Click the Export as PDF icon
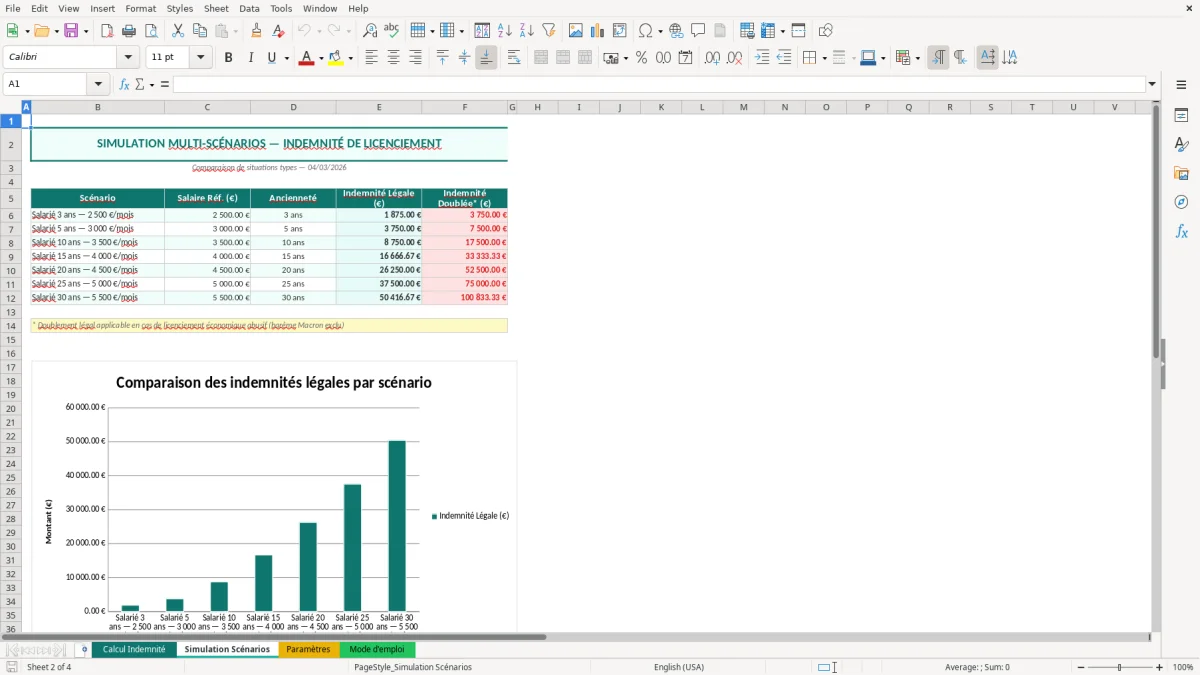The height and width of the screenshot is (675, 1200). tap(107, 31)
